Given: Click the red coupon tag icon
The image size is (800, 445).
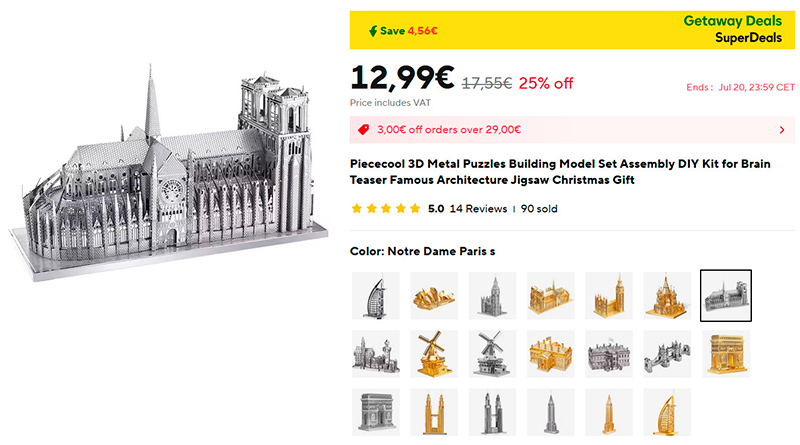Looking at the screenshot, I should (364, 130).
